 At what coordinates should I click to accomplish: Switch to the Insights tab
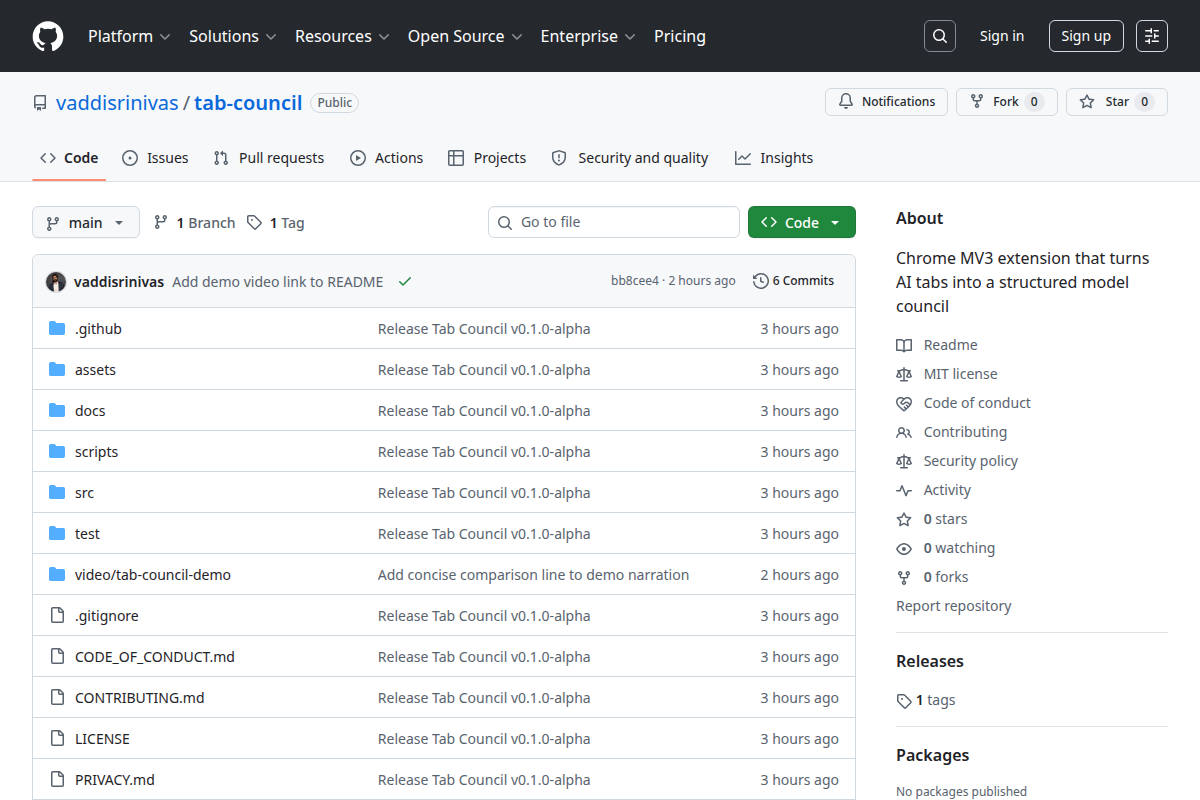774,158
